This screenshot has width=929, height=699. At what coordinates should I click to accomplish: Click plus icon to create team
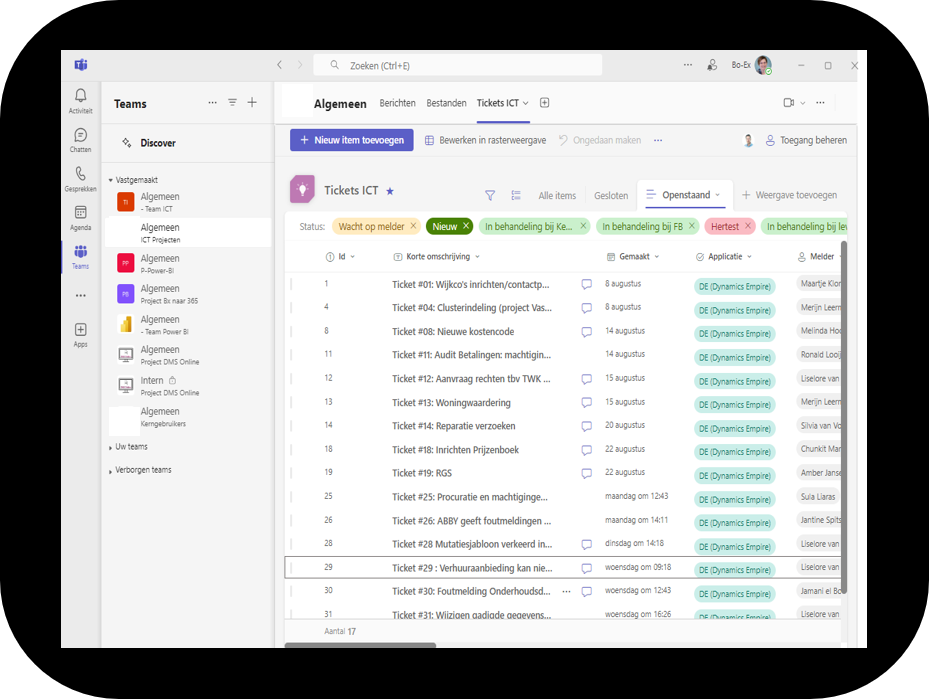coord(252,102)
